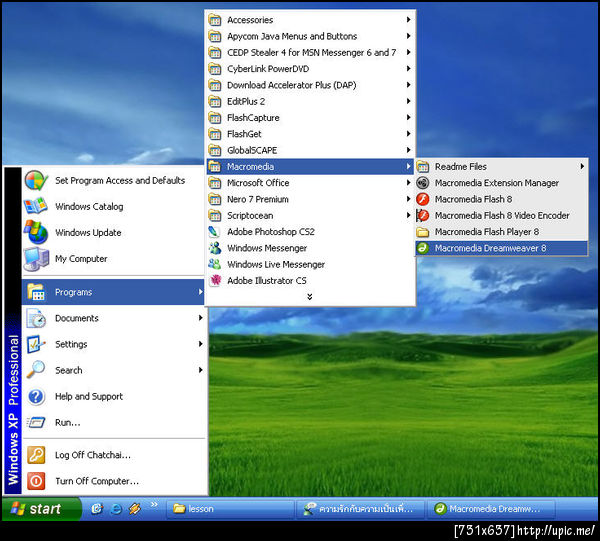
Task: Click the Macromedia Dreamweaver 8 icon
Action: [422, 248]
